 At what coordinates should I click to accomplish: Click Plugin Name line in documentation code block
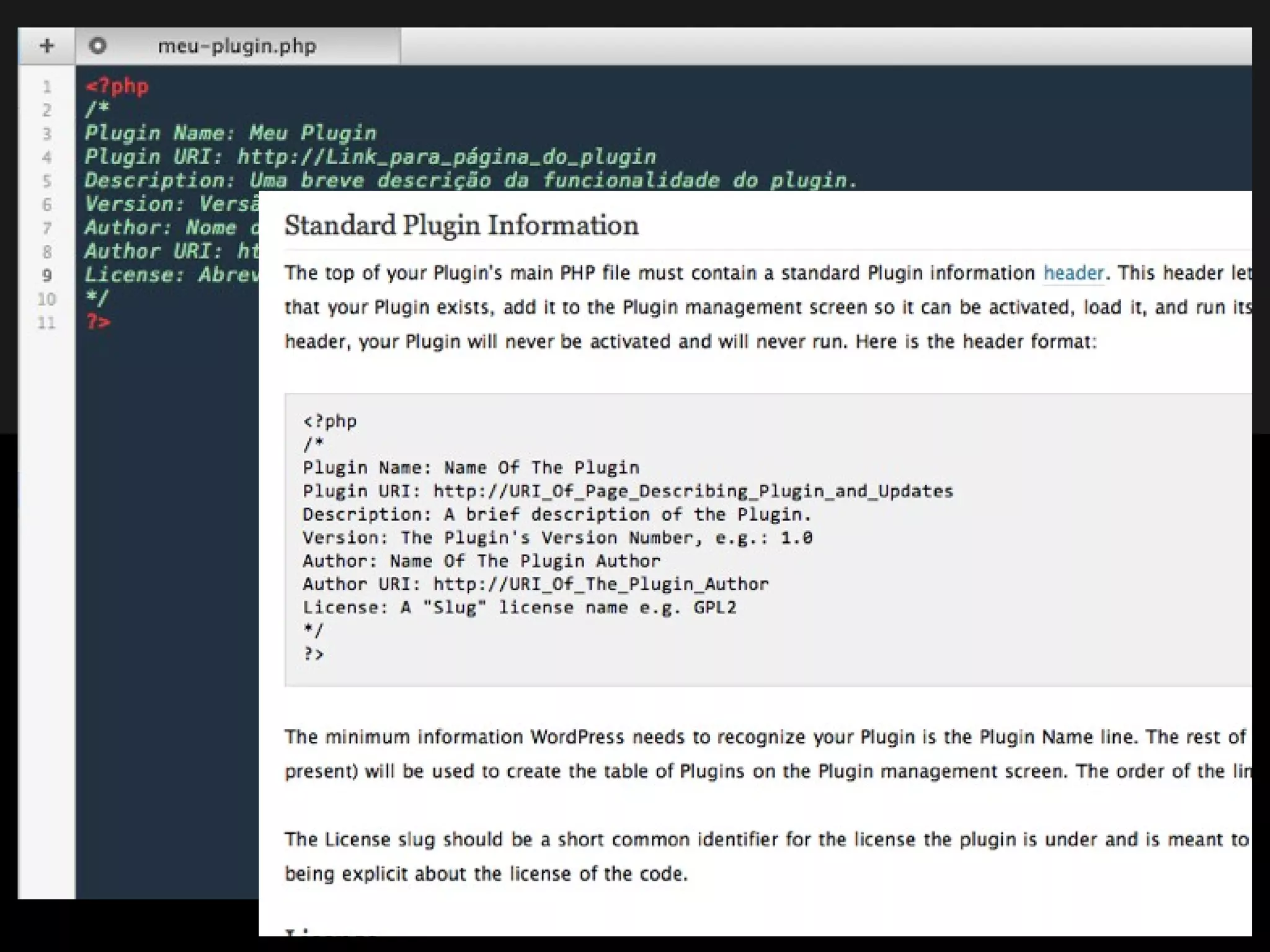[471, 467]
